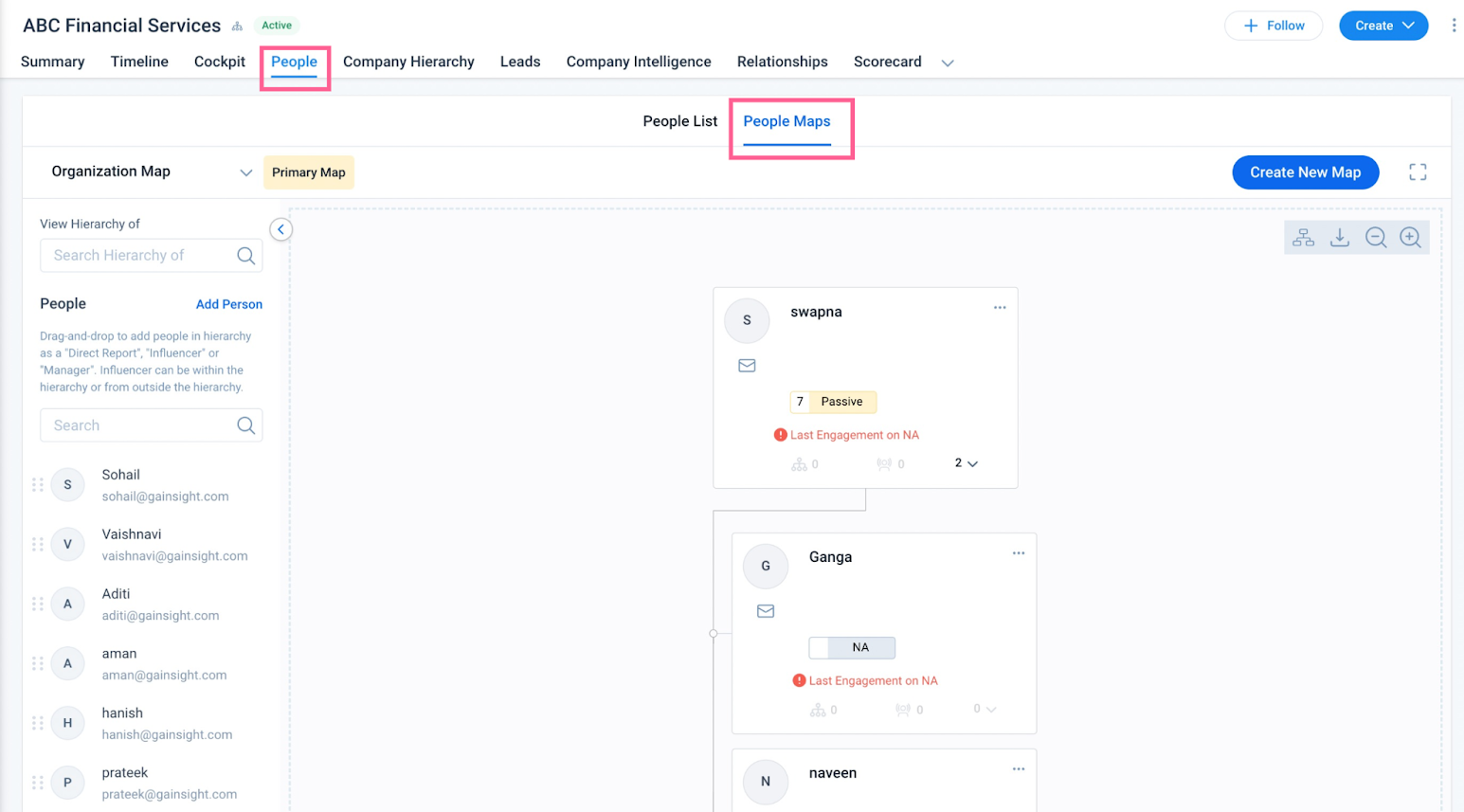Download the people map

tap(1340, 238)
